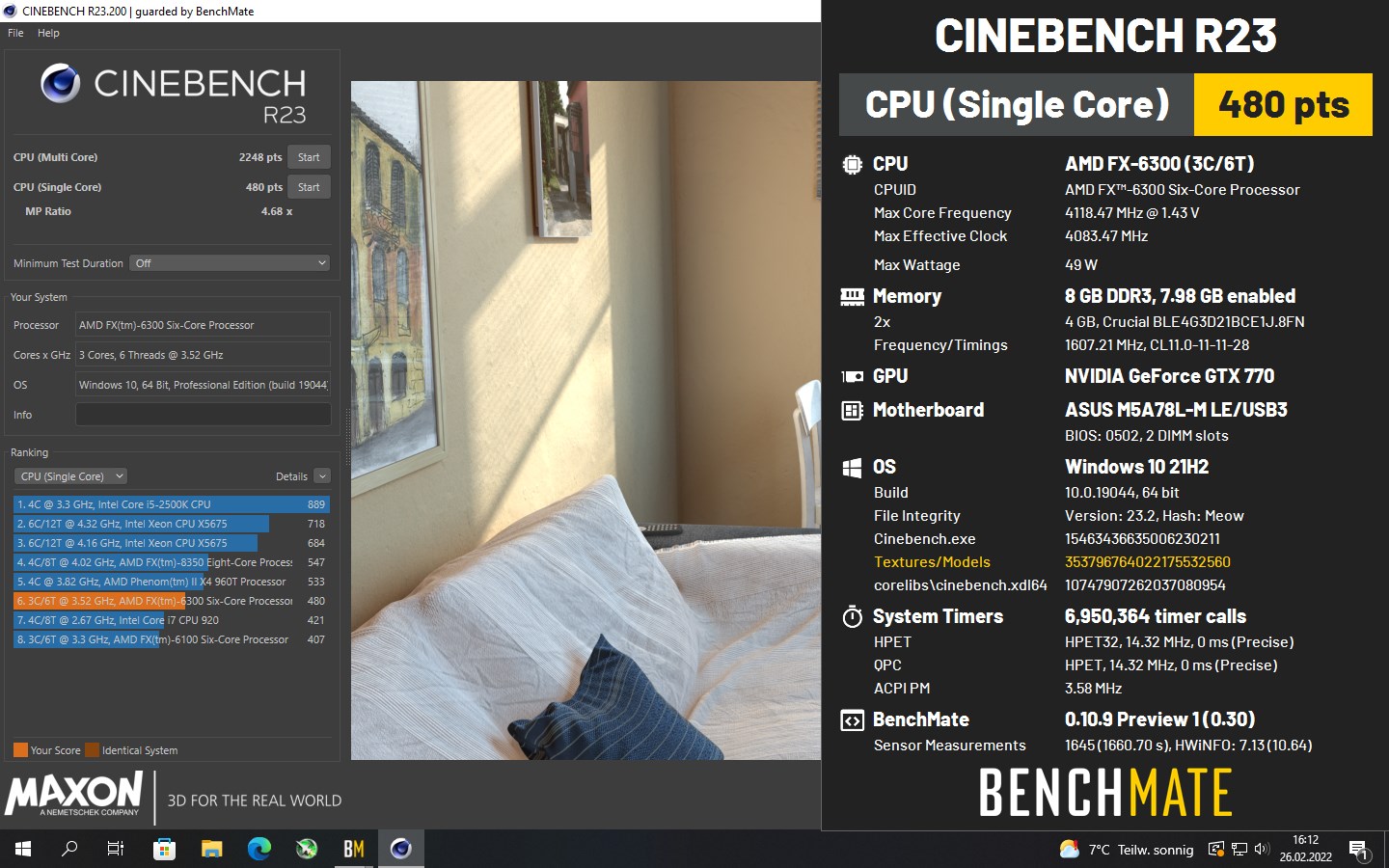Click the orange Your Score swatch

click(20, 750)
